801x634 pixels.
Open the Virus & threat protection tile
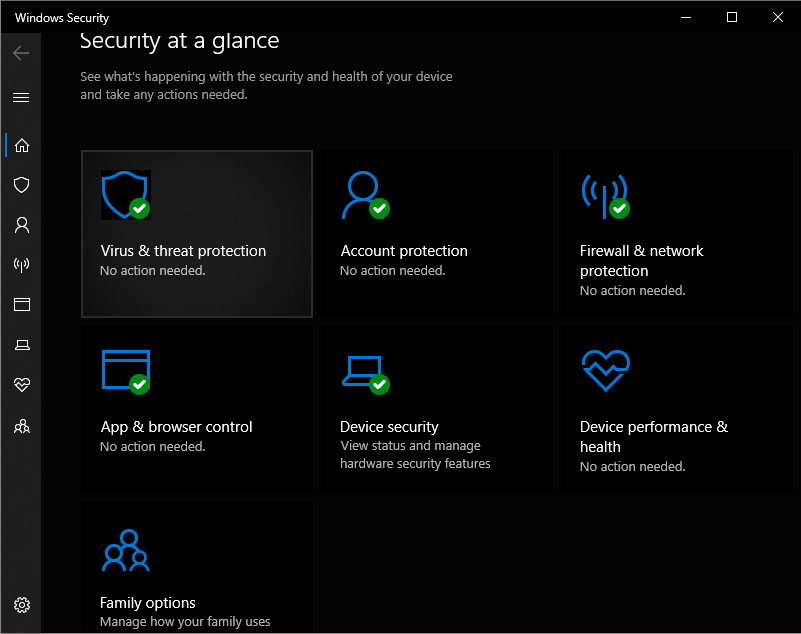(197, 234)
